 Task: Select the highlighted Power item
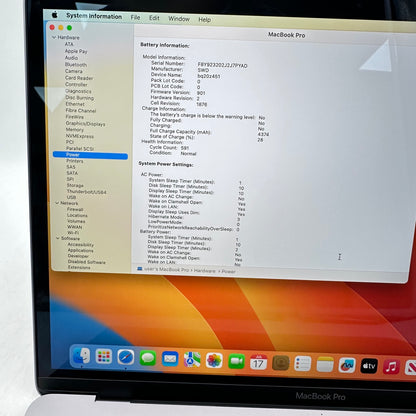coord(90,155)
